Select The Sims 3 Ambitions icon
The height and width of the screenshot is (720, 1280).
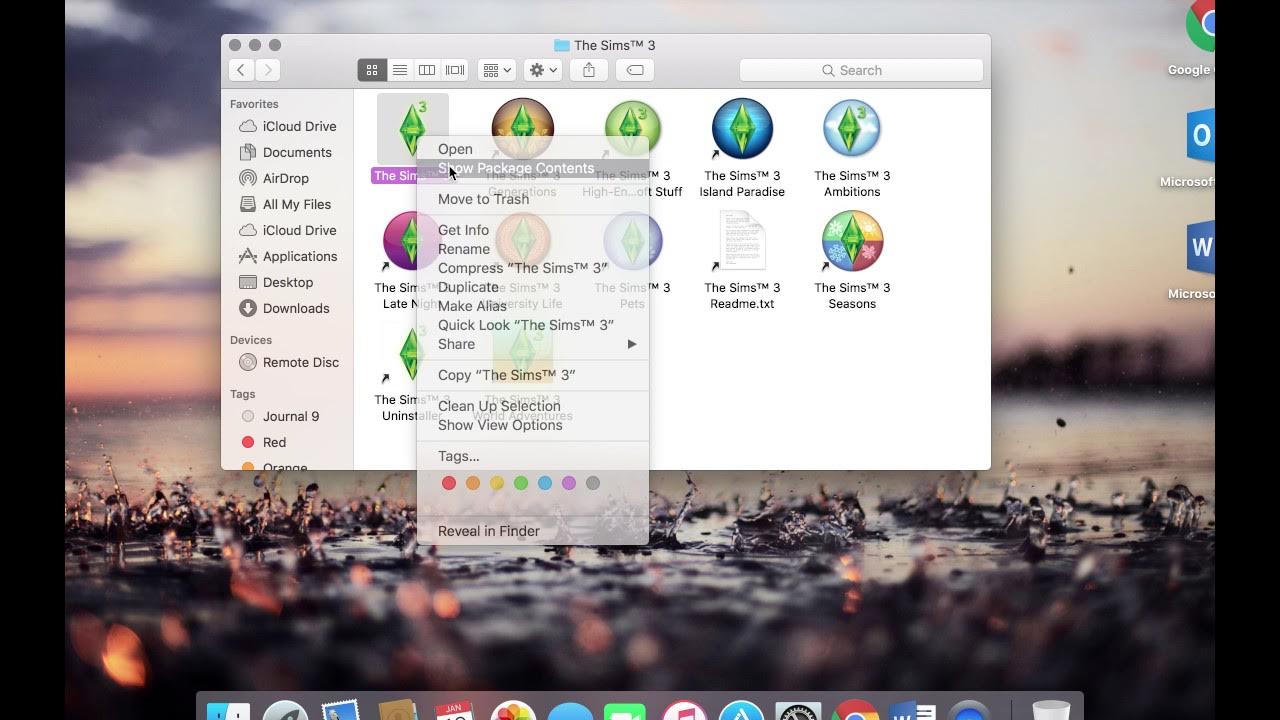(852, 129)
